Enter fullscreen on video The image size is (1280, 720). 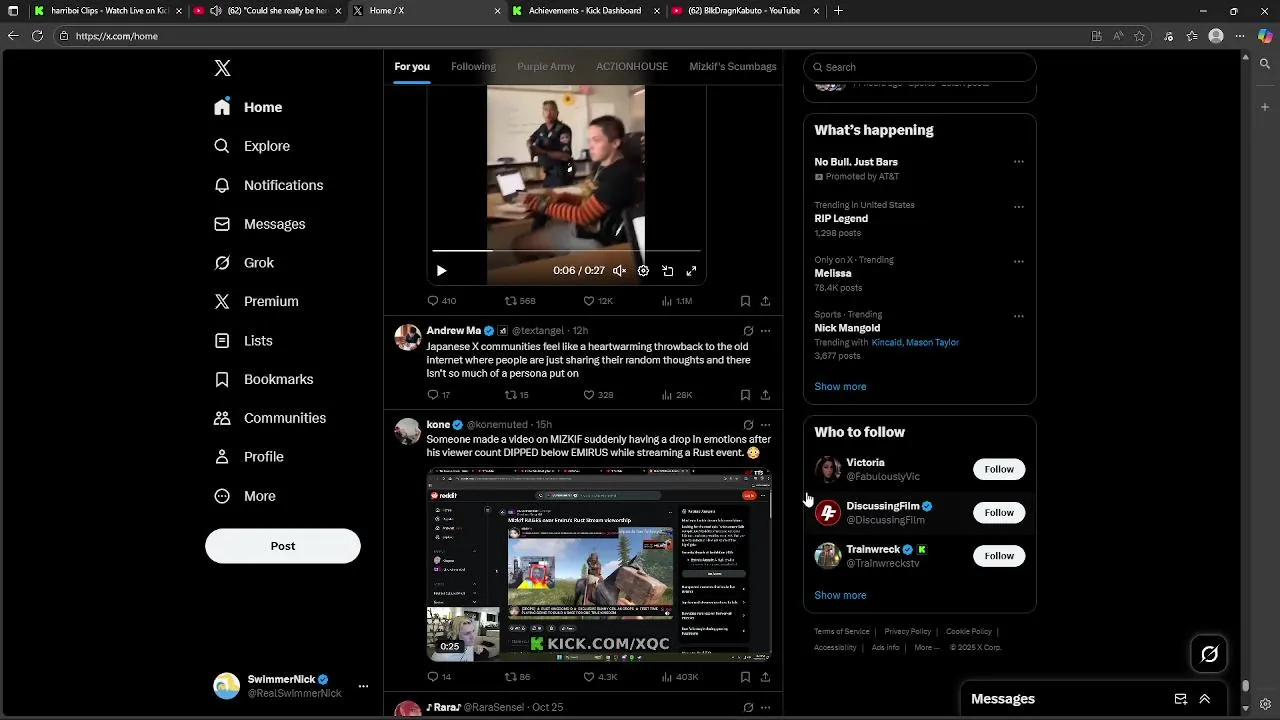point(691,271)
